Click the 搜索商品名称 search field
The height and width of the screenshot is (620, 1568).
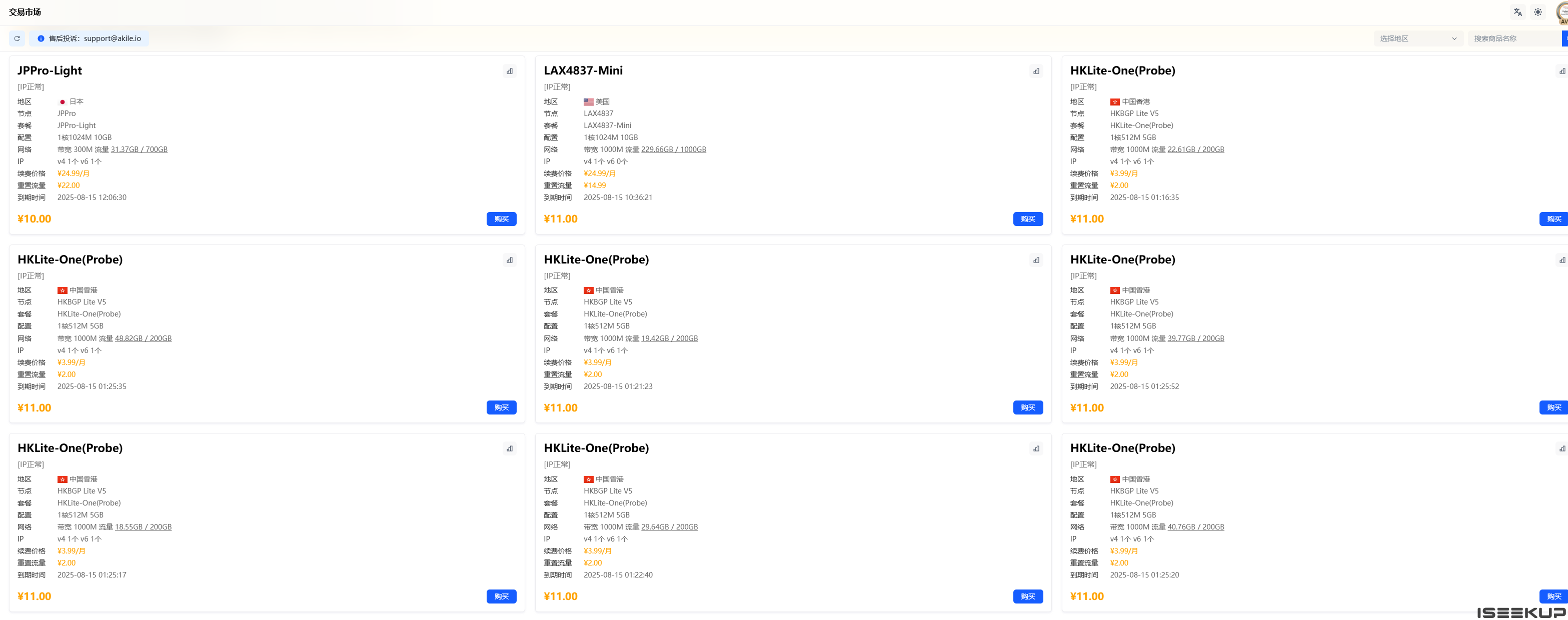click(x=1514, y=38)
